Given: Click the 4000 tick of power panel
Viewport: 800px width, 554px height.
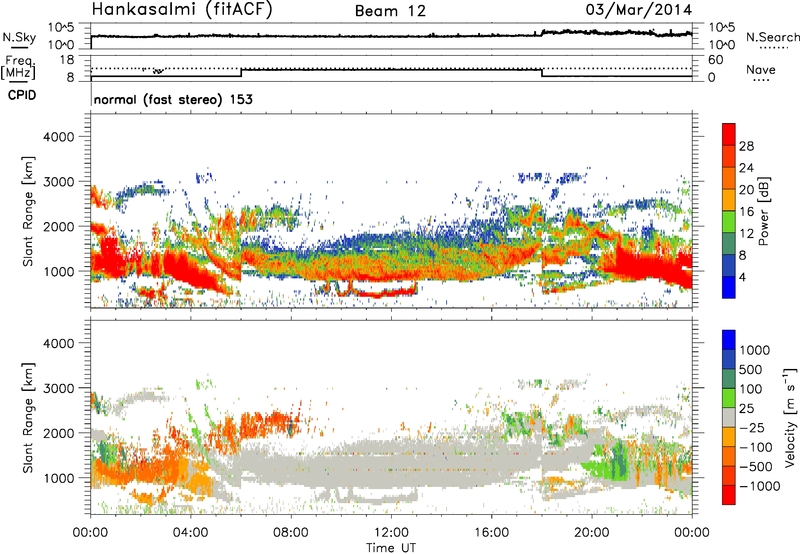Looking at the screenshot, I should (x=59, y=137).
